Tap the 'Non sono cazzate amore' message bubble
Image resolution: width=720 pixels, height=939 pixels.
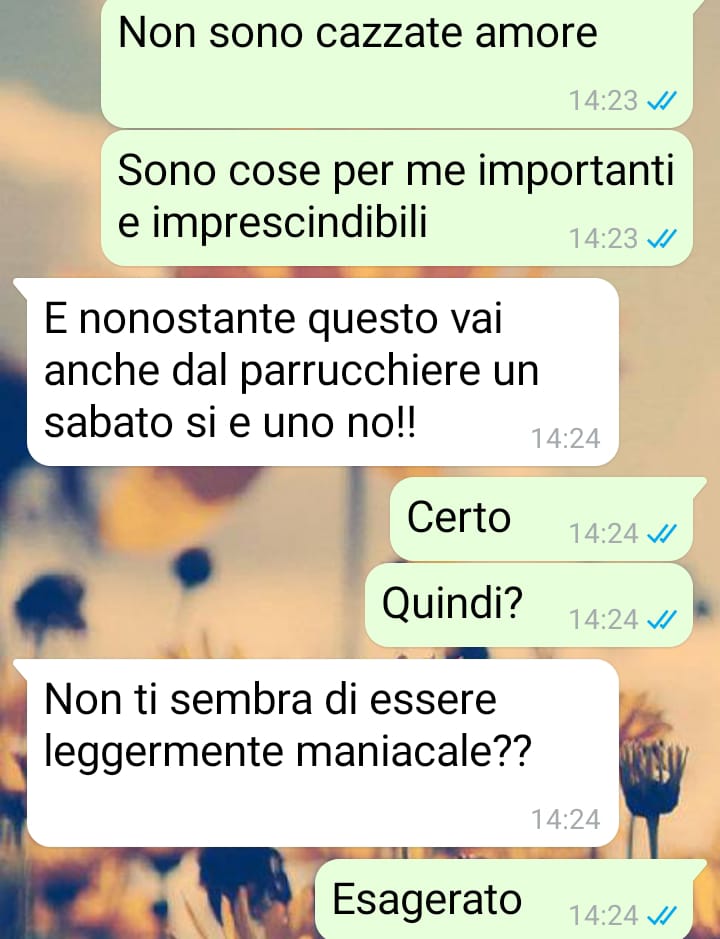point(397,63)
